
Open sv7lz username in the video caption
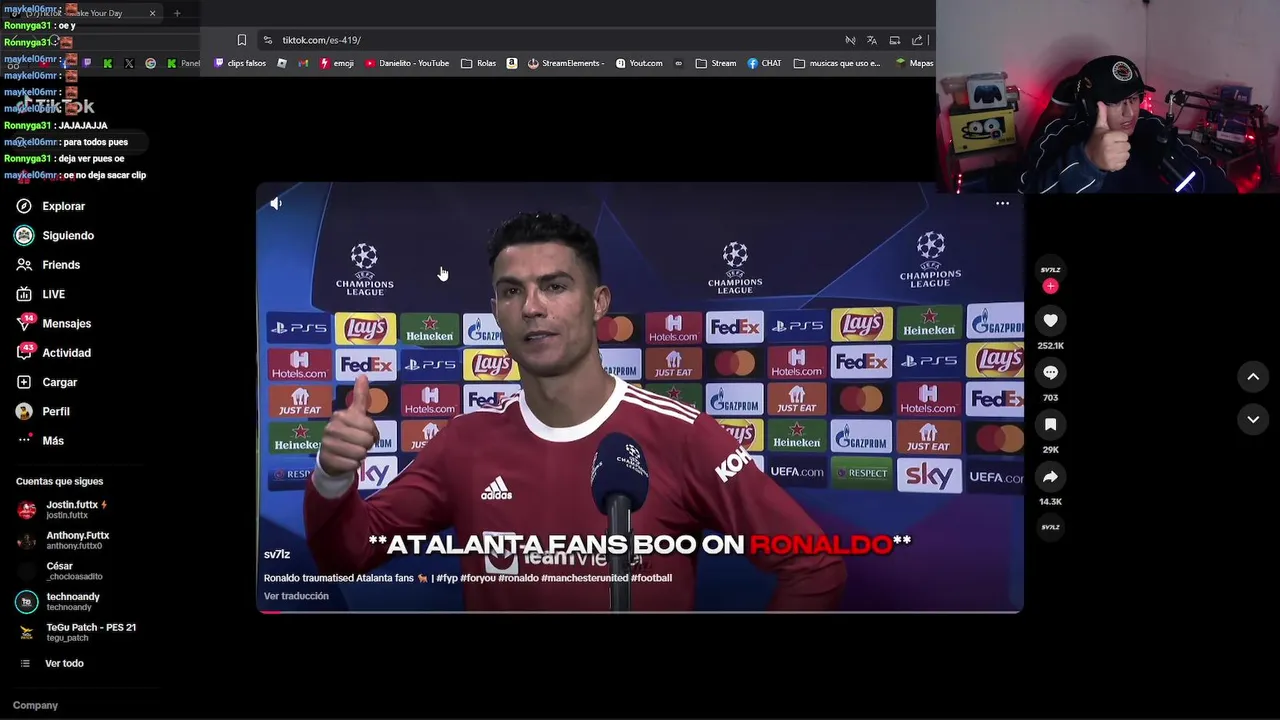277,554
